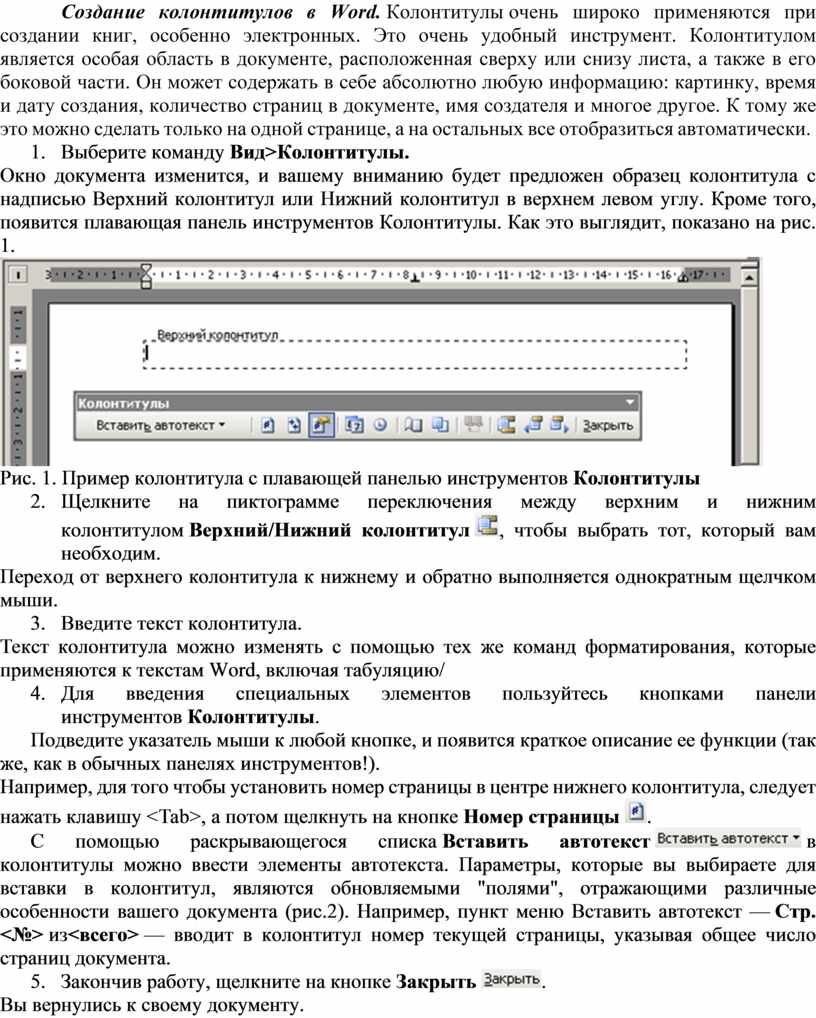Expand toolbar options arrow on Колонтитулы title bar
The image size is (816, 1018).
click(629, 402)
